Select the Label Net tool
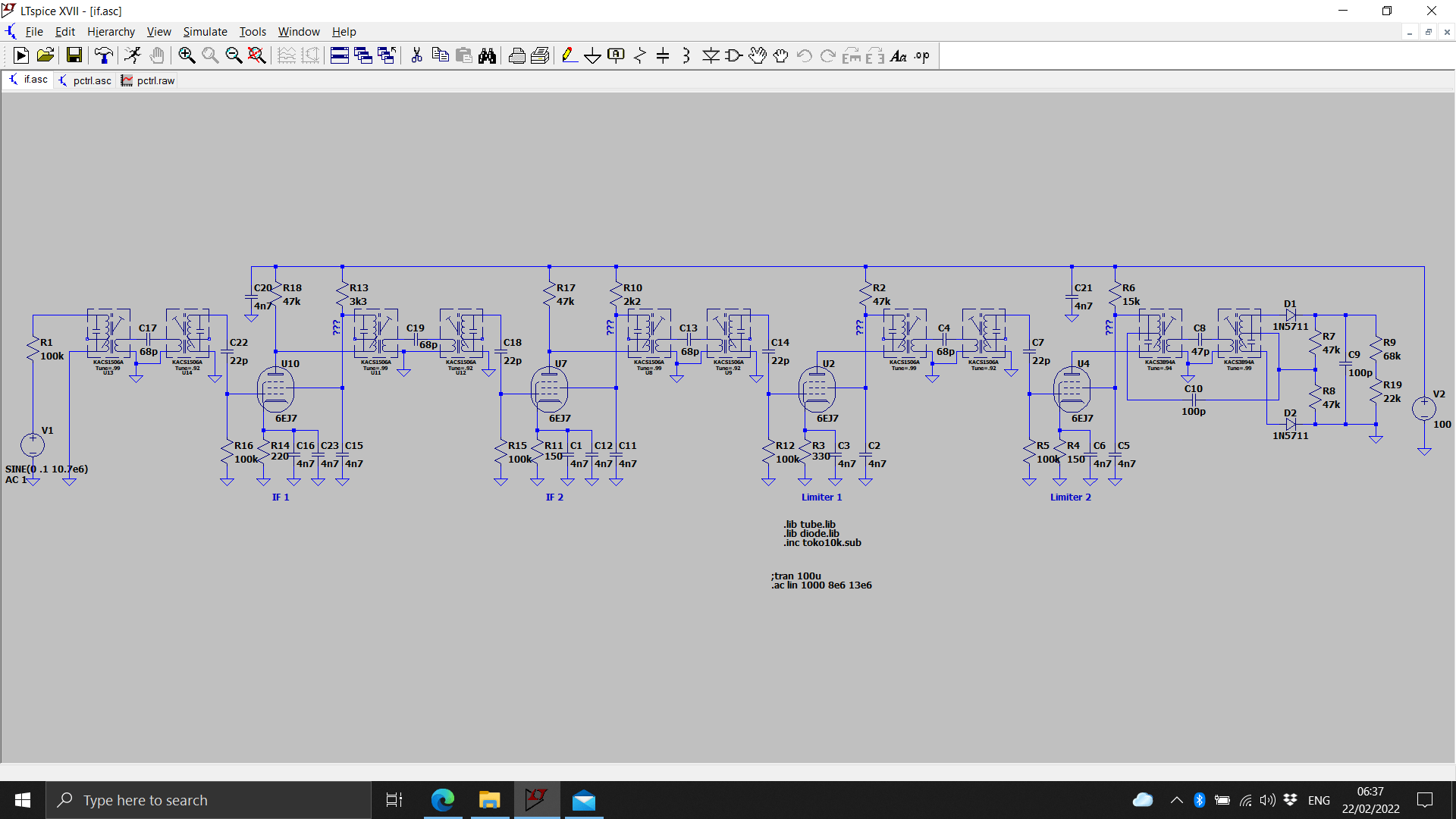 tap(616, 55)
